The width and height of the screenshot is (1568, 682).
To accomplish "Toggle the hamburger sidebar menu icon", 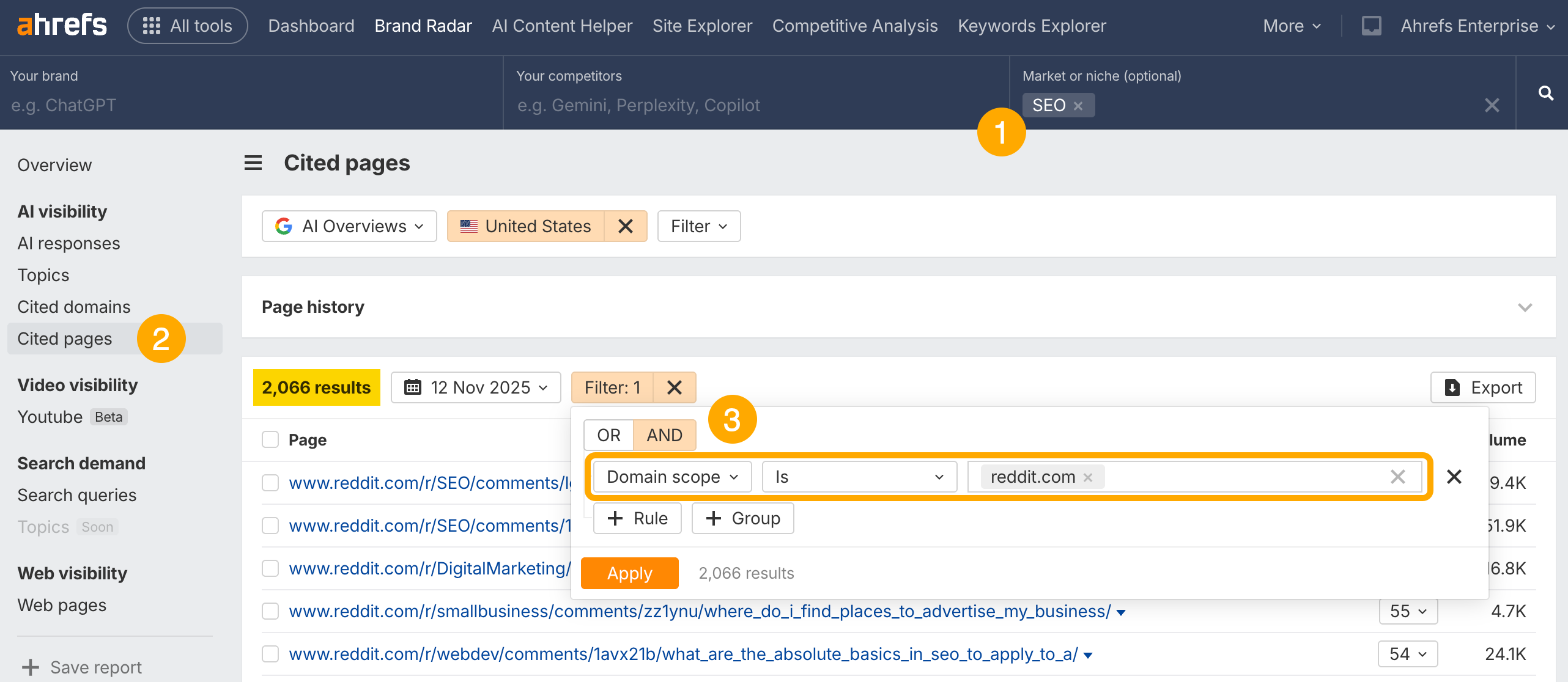I will 253,163.
